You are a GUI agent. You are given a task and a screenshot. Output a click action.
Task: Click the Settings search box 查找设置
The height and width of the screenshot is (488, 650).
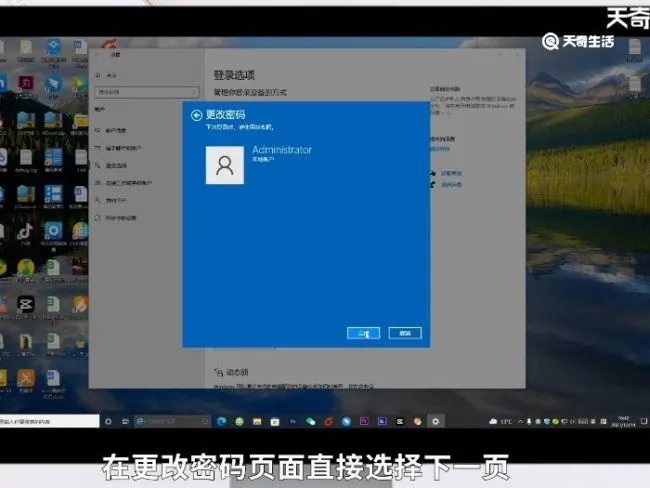click(147, 92)
